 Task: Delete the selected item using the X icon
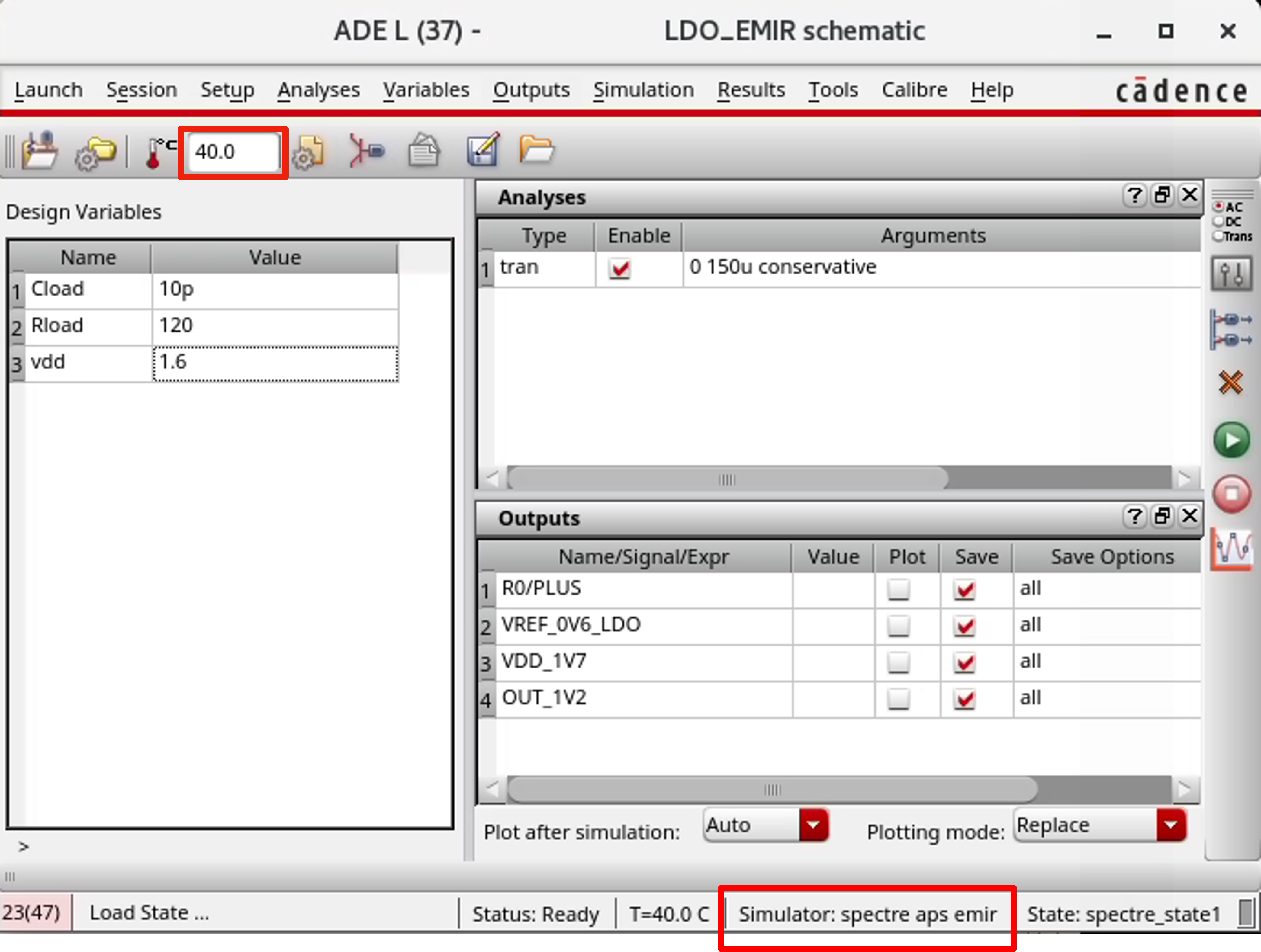tap(1231, 382)
